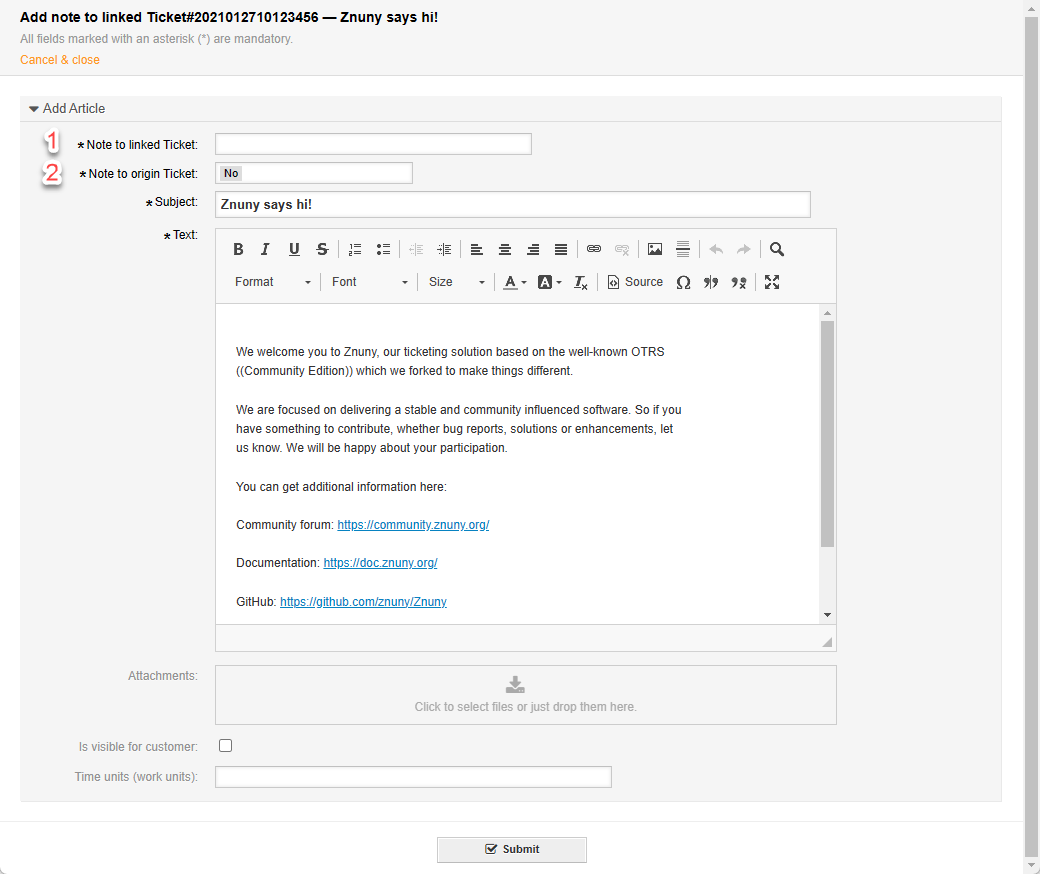Remove text formatting
This screenshot has height=874, width=1040.
(581, 282)
